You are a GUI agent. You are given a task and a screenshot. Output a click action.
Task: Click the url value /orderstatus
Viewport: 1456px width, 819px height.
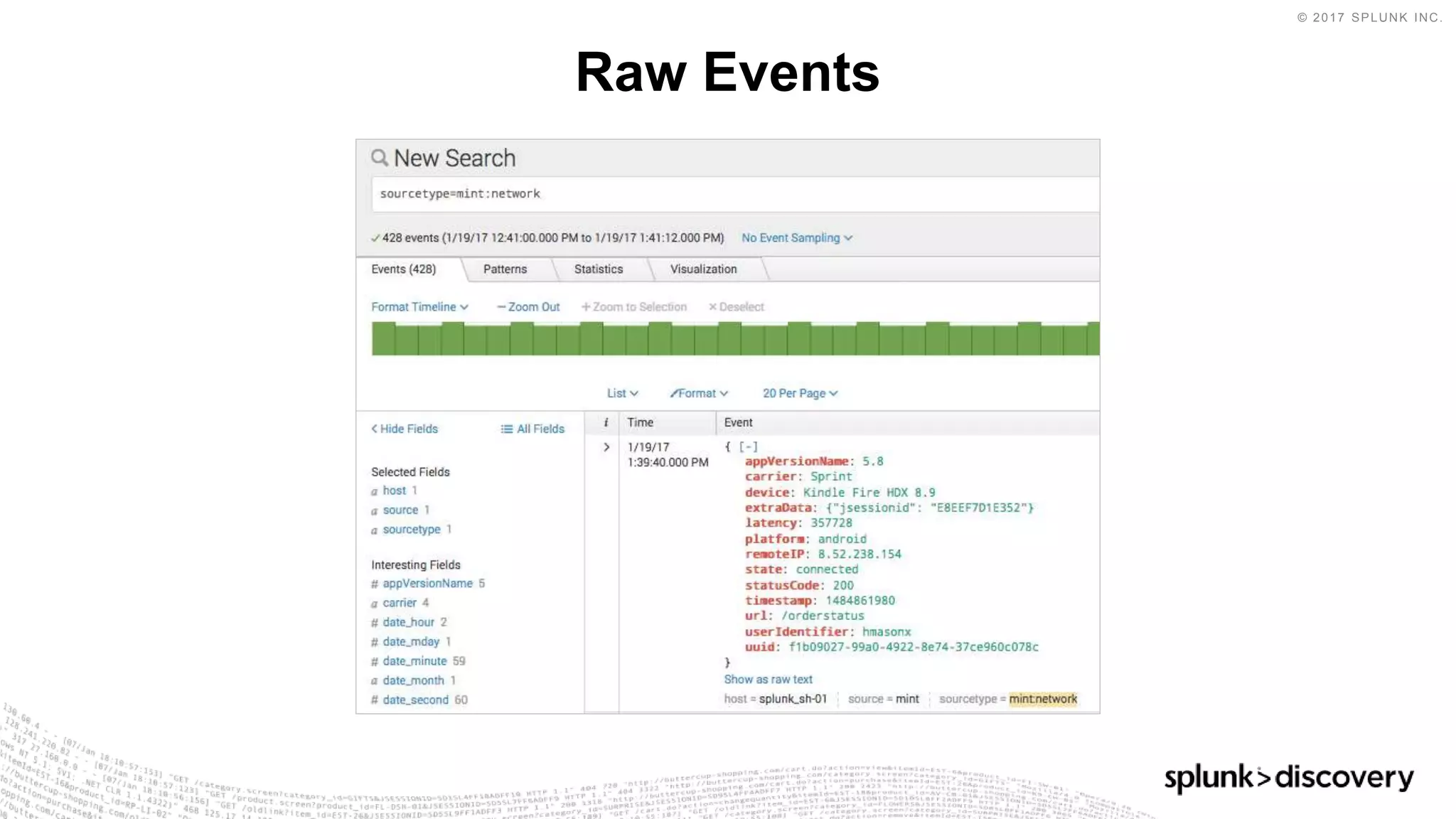823,616
